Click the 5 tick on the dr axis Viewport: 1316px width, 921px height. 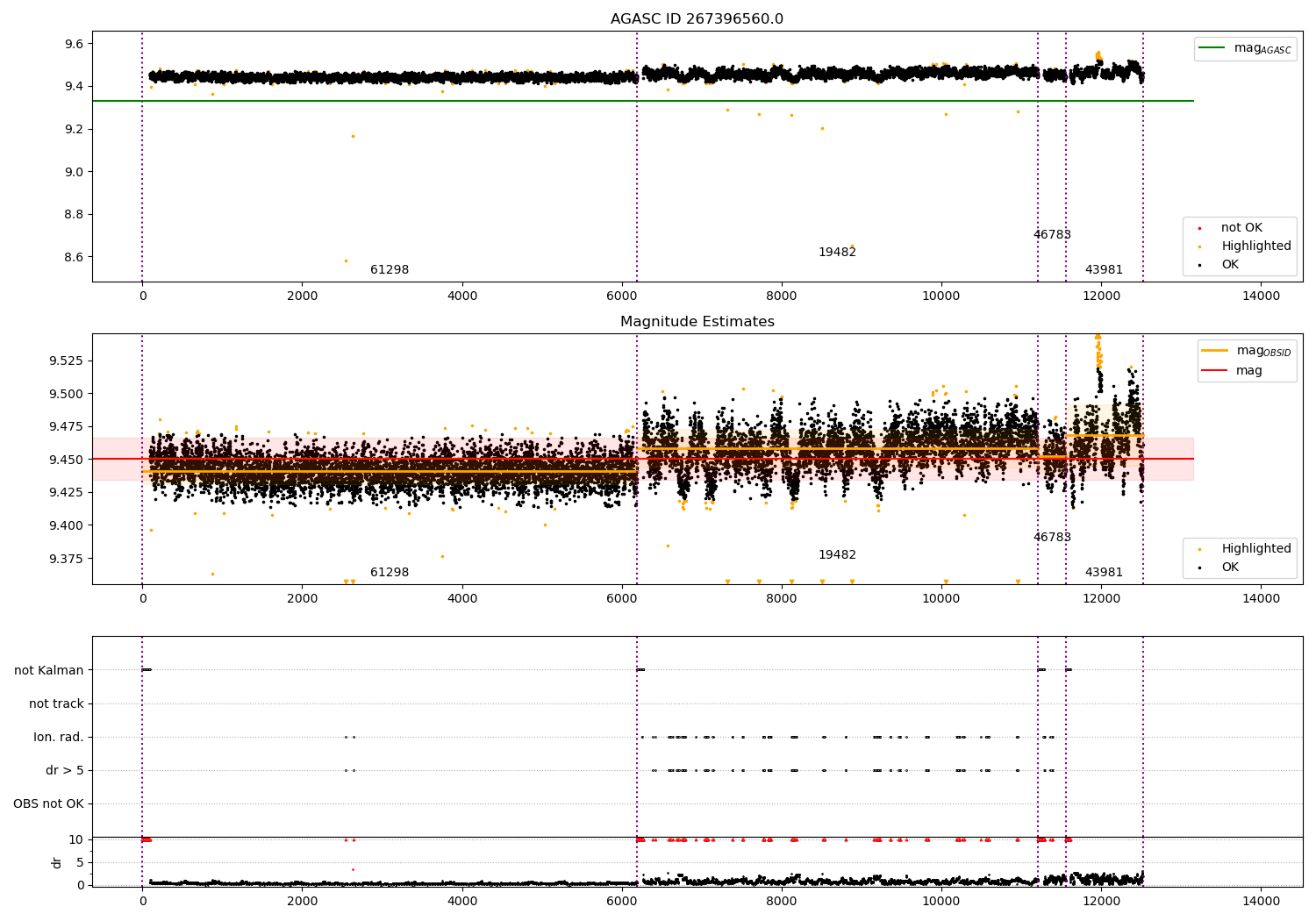(x=80, y=862)
